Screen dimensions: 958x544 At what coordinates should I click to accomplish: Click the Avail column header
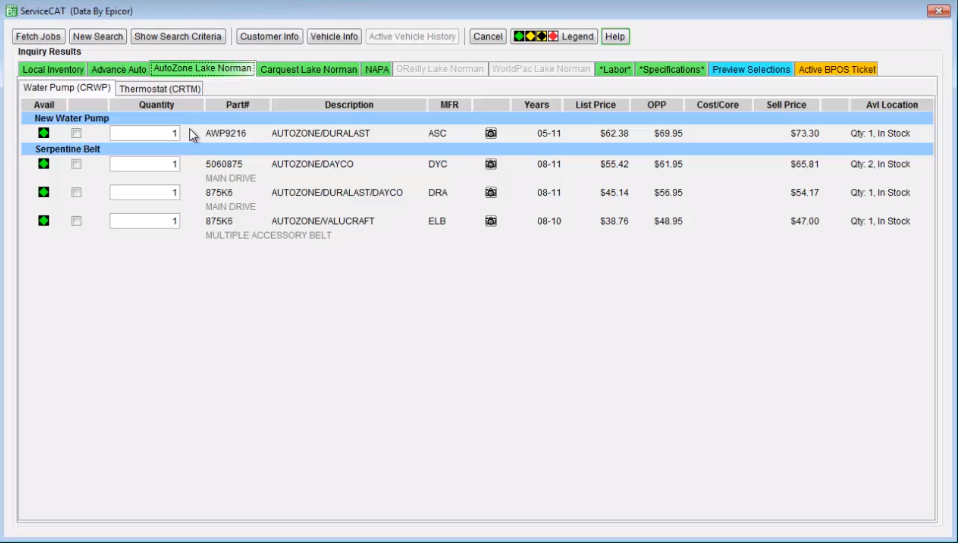pos(44,105)
